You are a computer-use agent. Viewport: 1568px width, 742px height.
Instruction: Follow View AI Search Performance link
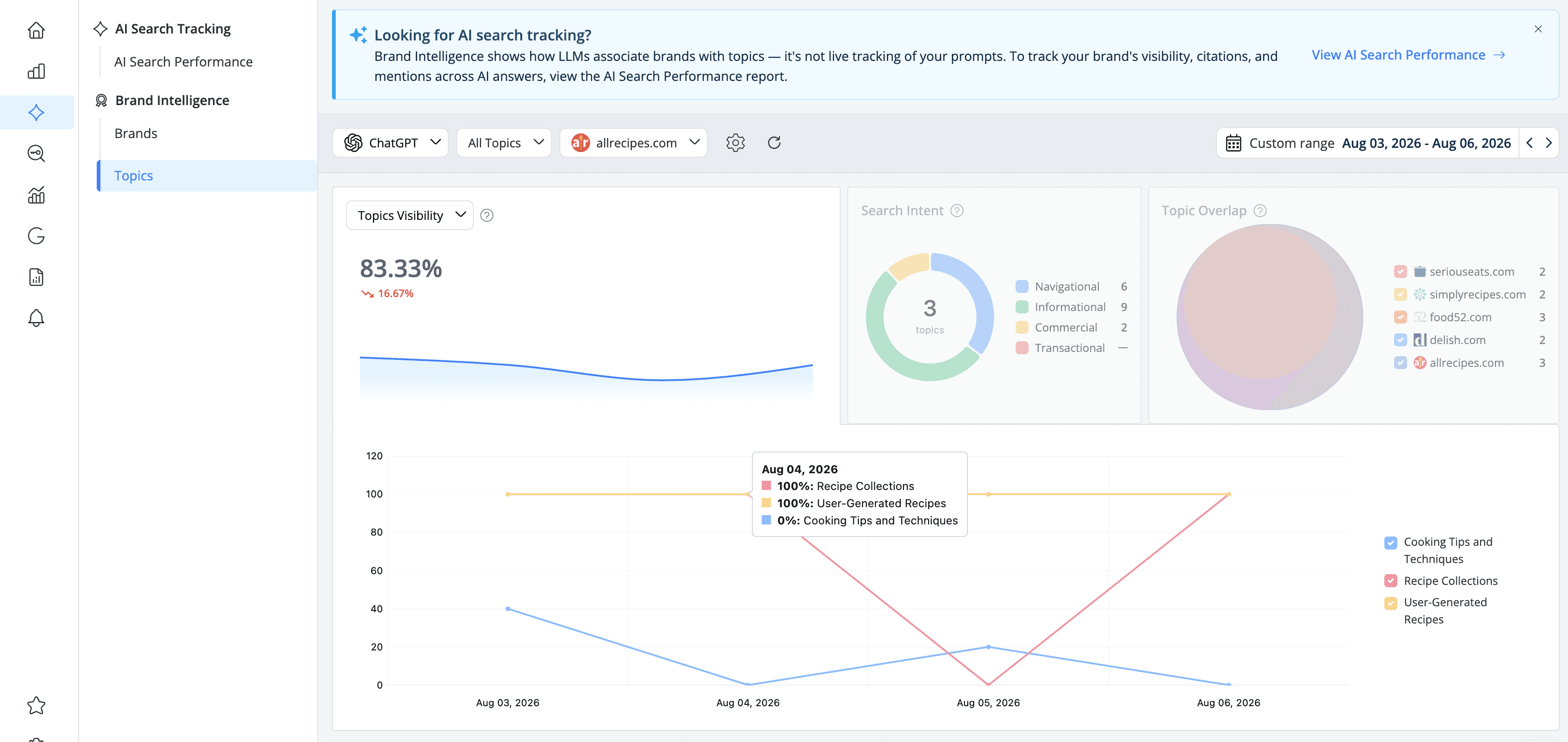pos(1408,55)
